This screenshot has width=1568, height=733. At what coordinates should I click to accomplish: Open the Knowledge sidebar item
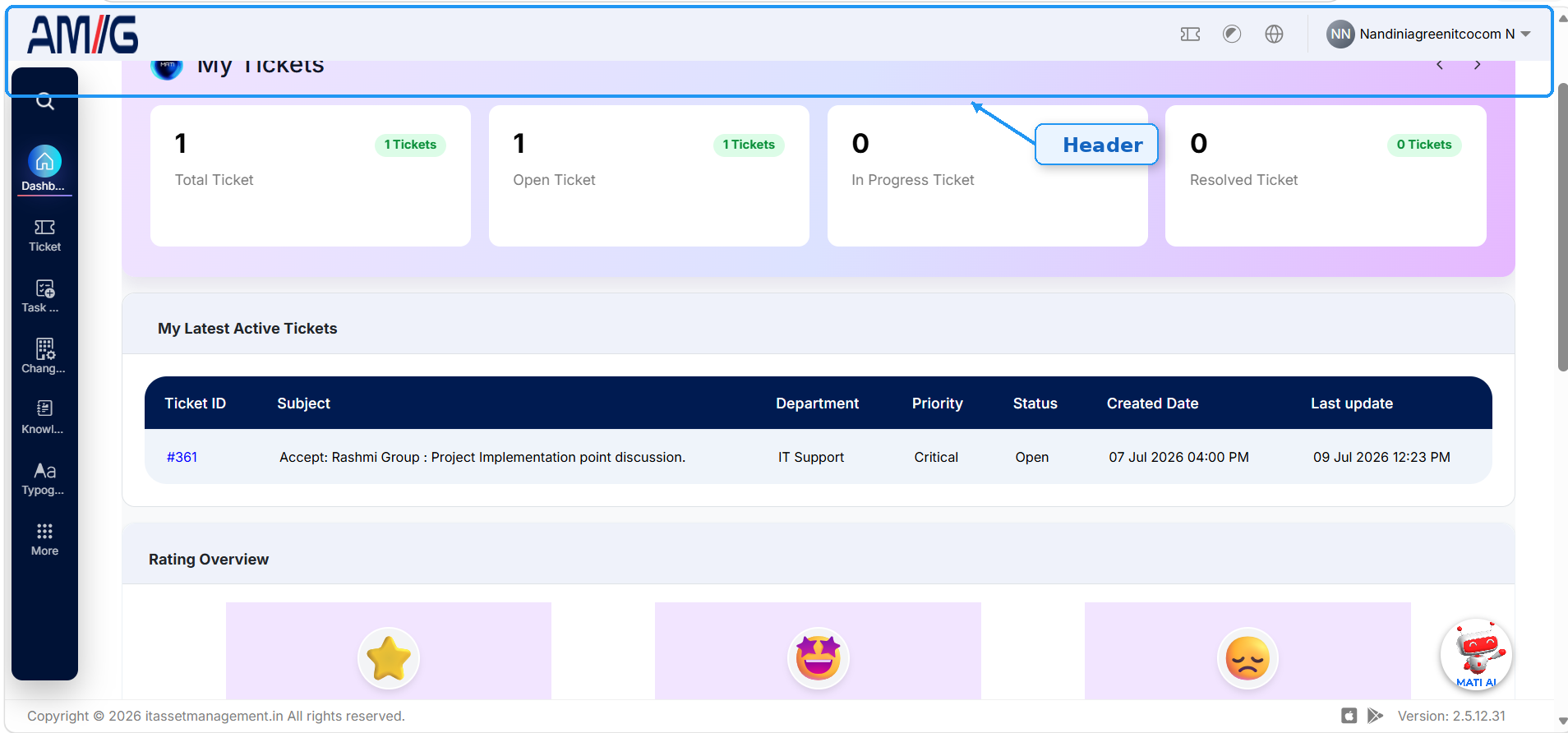click(x=44, y=418)
